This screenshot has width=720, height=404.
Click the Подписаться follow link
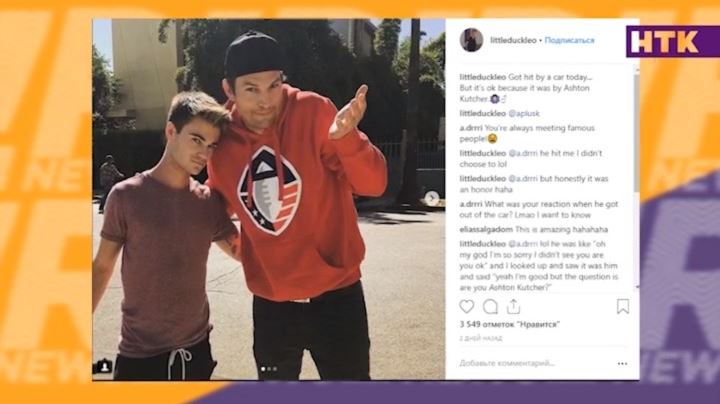click(x=569, y=40)
